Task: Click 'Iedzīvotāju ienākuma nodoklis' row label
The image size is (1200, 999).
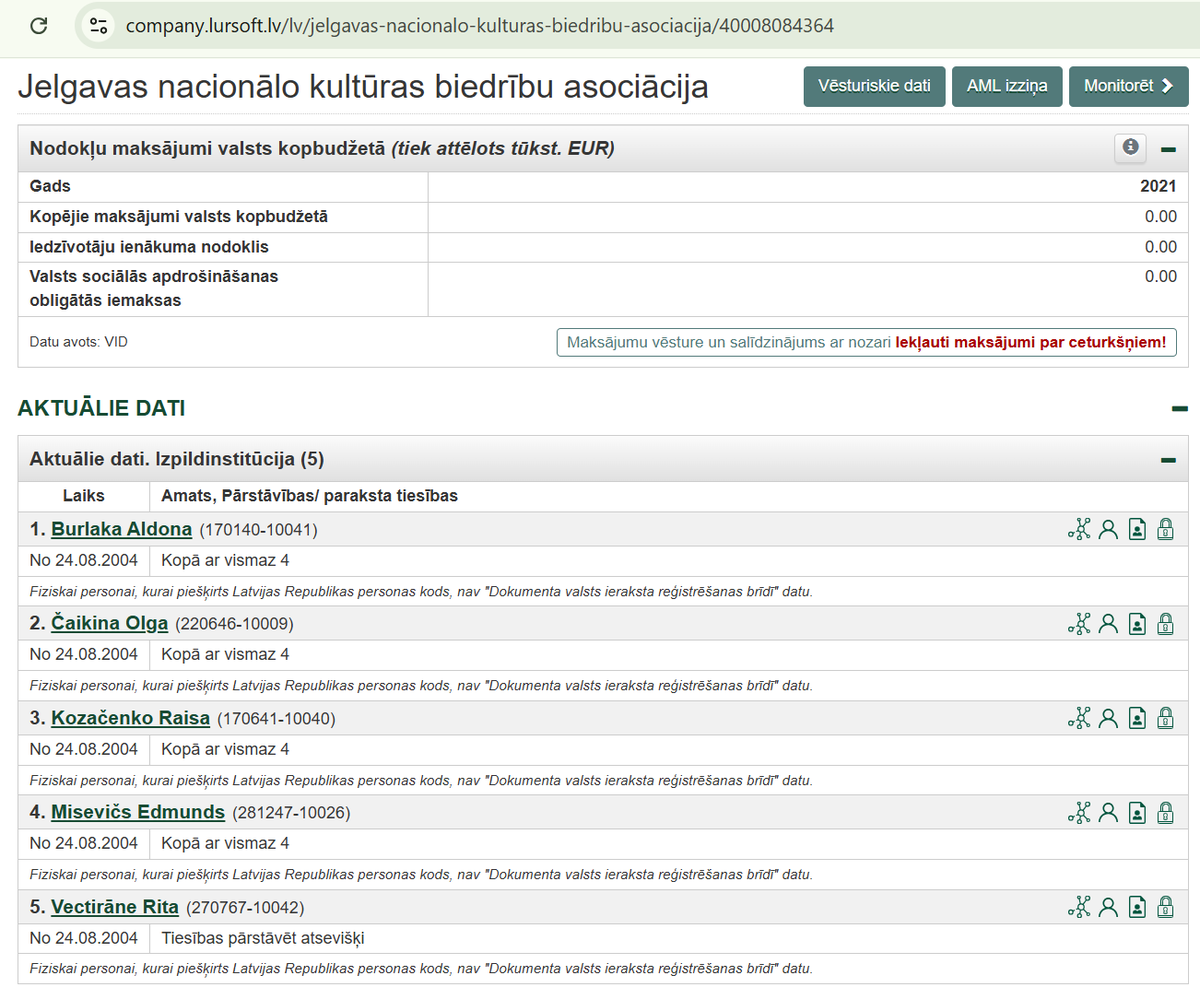Action: (x=149, y=247)
